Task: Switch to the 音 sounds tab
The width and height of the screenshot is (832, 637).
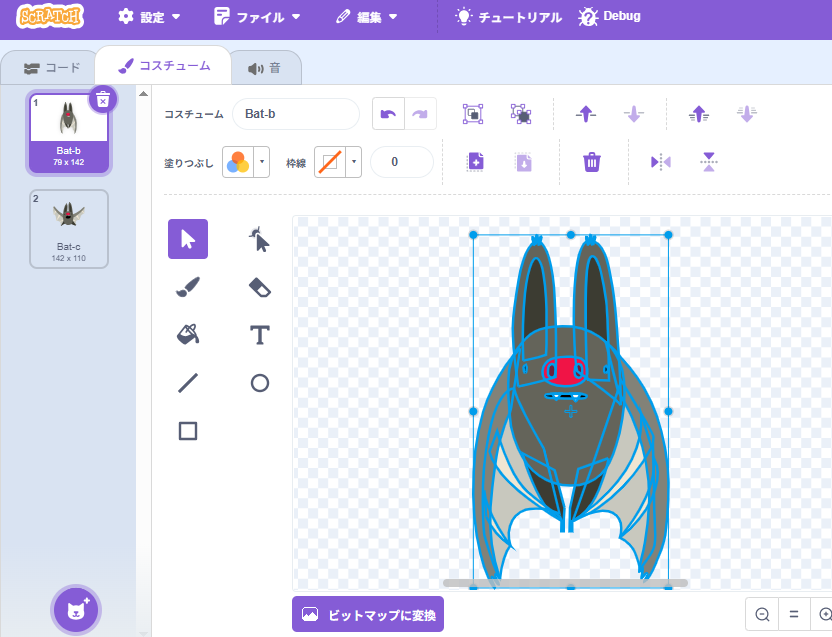Action: pos(265,68)
